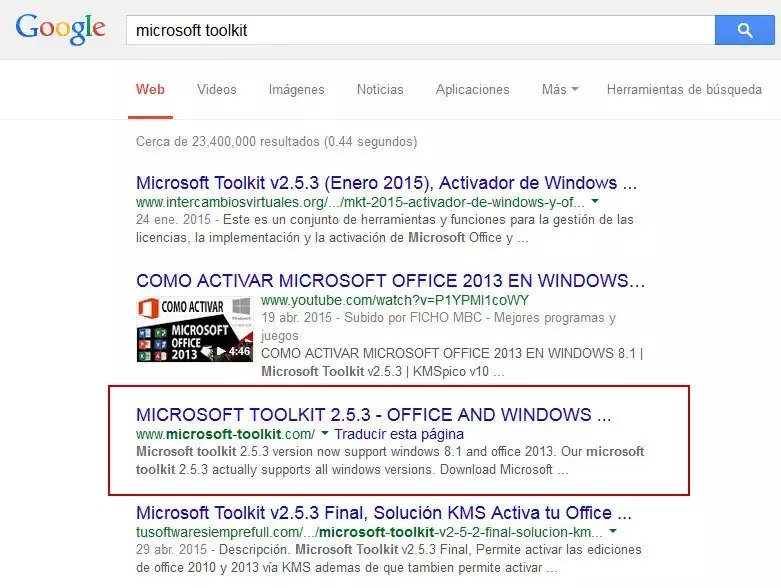Select the Imágenes tab
The height and width of the screenshot is (588, 781).
(296, 89)
